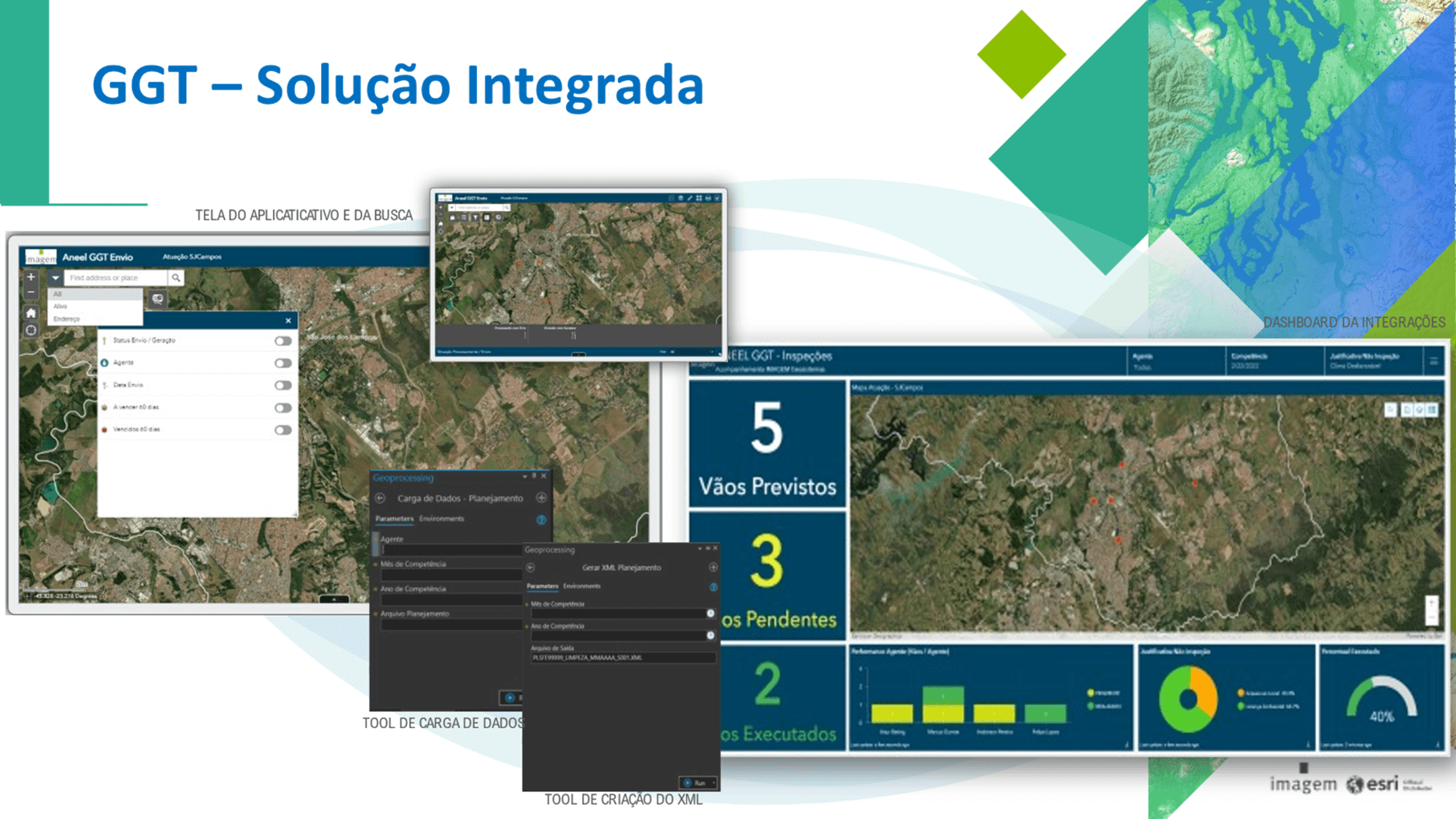Toggle the Status Envio / Geração switch
This screenshot has height=819, width=1456.
coord(283,340)
